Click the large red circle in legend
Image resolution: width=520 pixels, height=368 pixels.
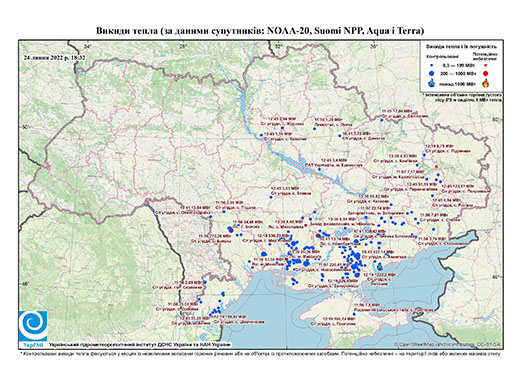coord(485,73)
